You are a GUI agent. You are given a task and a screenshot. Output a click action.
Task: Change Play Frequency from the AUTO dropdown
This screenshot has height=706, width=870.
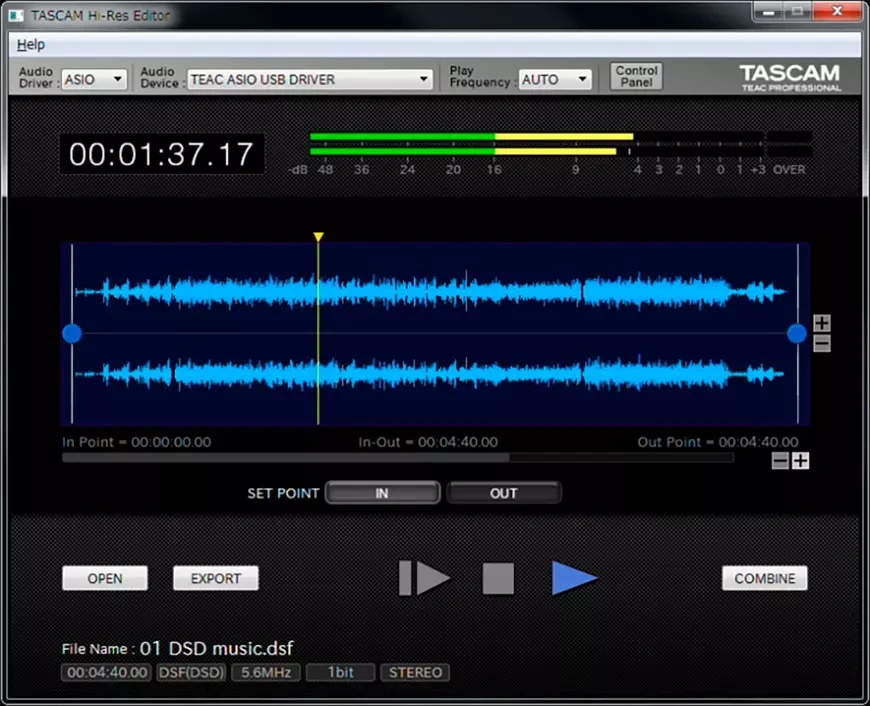(555, 78)
